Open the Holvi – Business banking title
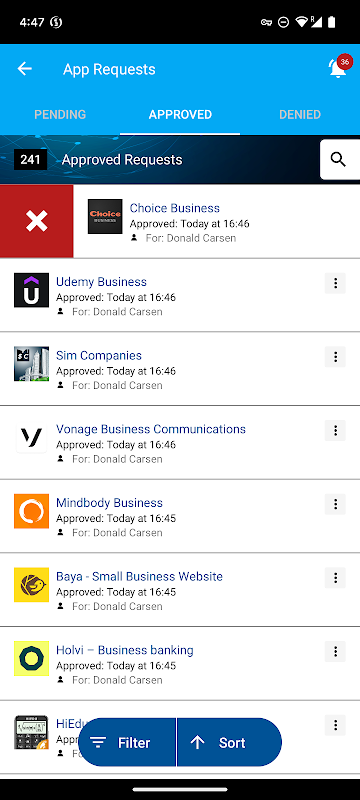Viewport: 360px width, 800px height. [124, 650]
